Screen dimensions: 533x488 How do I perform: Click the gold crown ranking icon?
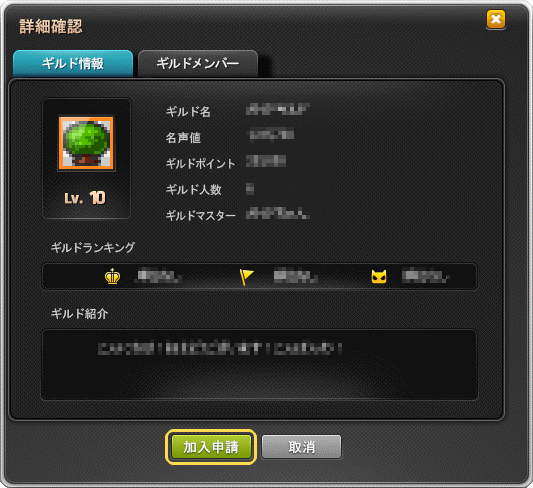113,276
